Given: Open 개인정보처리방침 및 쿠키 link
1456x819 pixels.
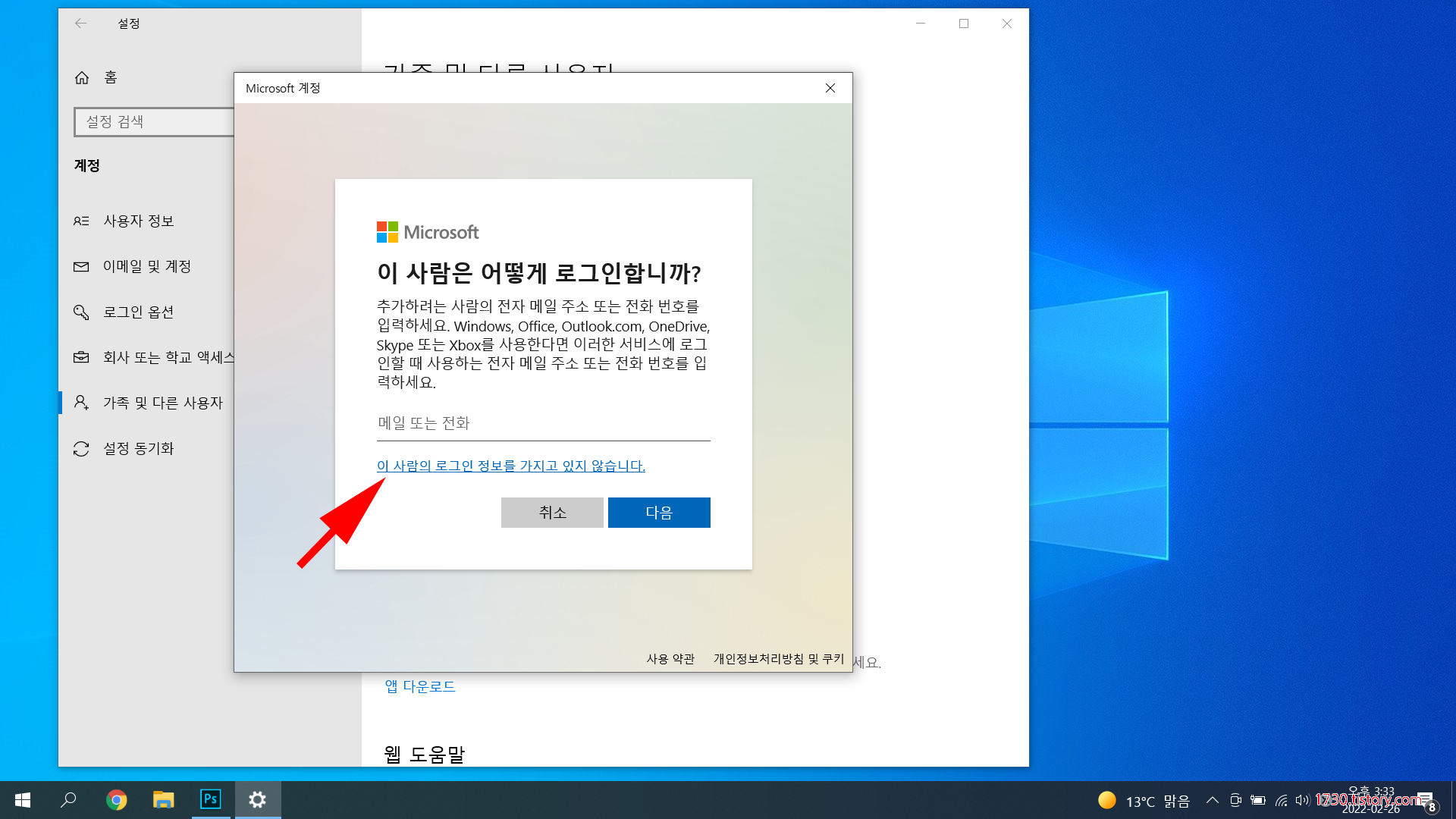Looking at the screenshot, I should point(778,658).
